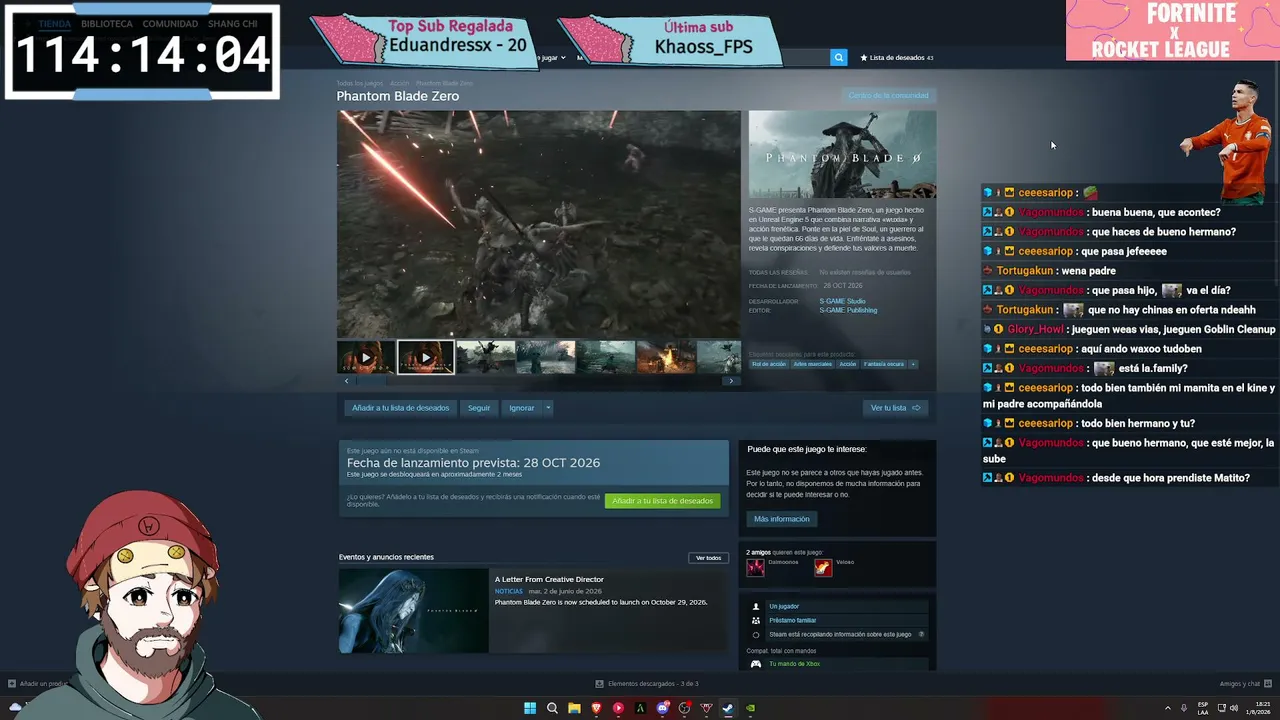Click the 'Rol de acción' tag

pos(769,364)
